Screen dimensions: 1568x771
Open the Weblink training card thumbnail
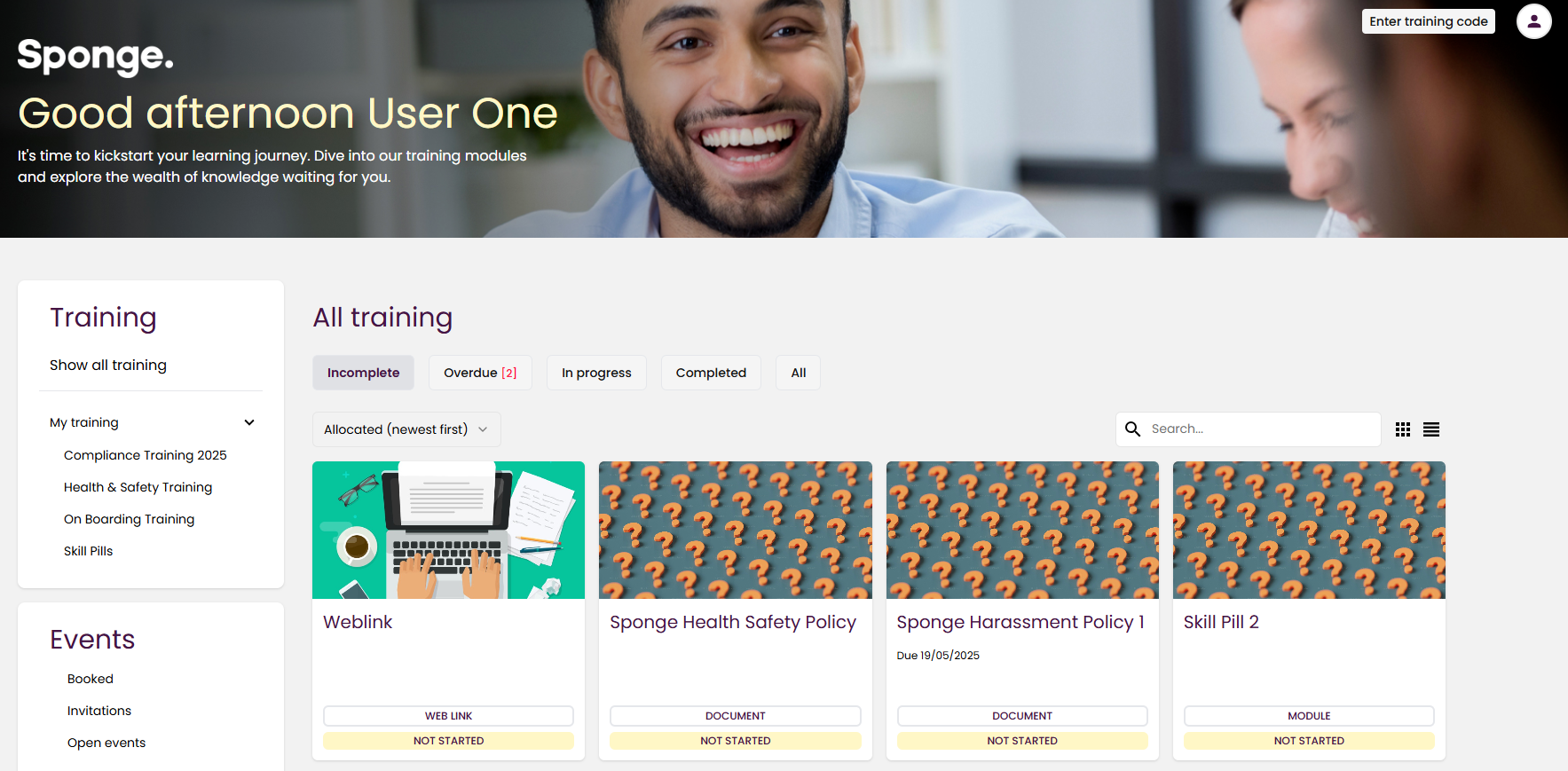click(448, 530)
